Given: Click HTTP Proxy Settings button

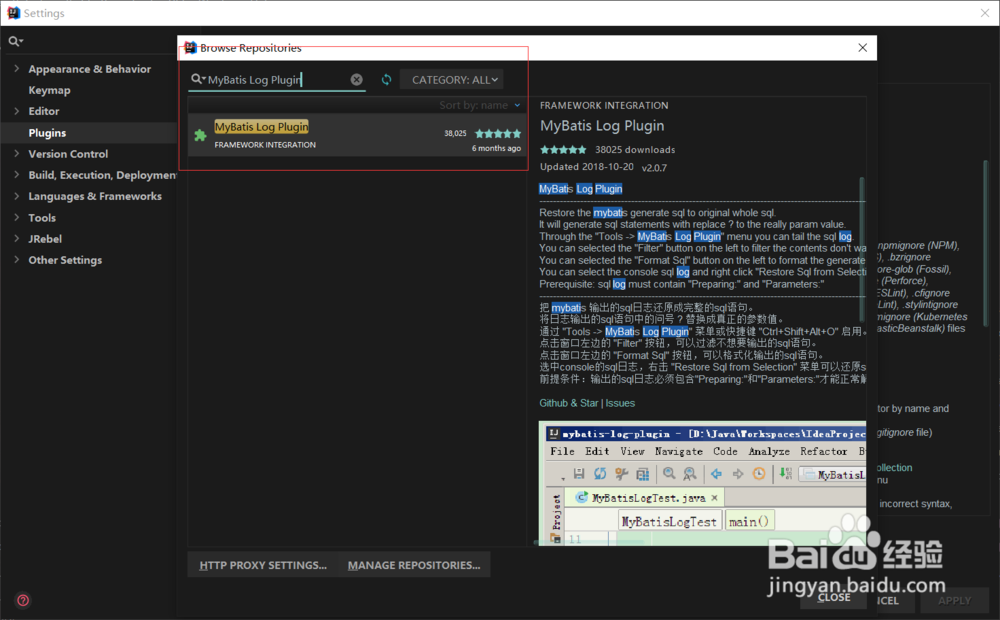Looking at the screenshot, I should [263, 565].
